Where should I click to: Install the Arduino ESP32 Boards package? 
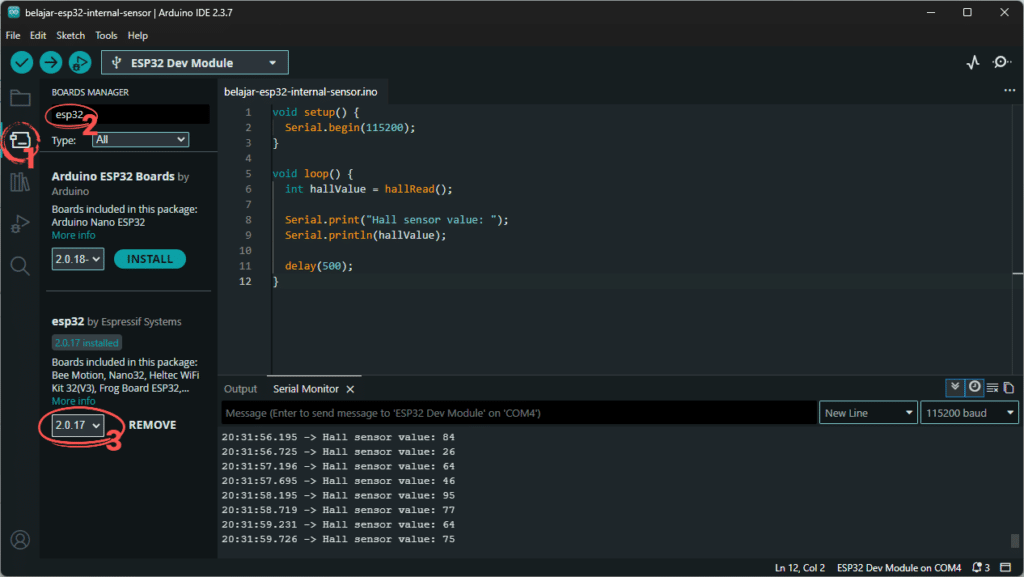150,259
